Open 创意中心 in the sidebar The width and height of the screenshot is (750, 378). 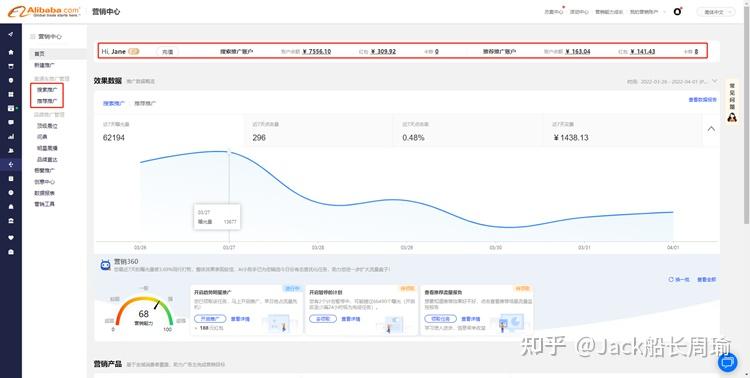coord(44,182)
